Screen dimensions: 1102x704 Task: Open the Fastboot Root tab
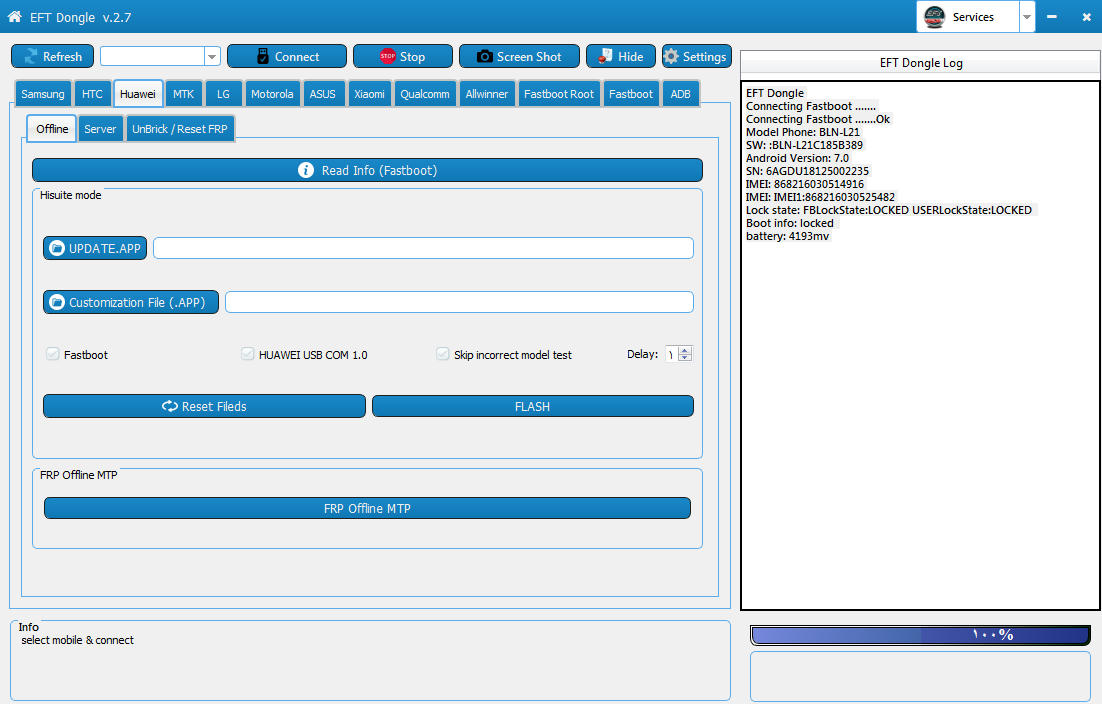click(x=559, y=93)
